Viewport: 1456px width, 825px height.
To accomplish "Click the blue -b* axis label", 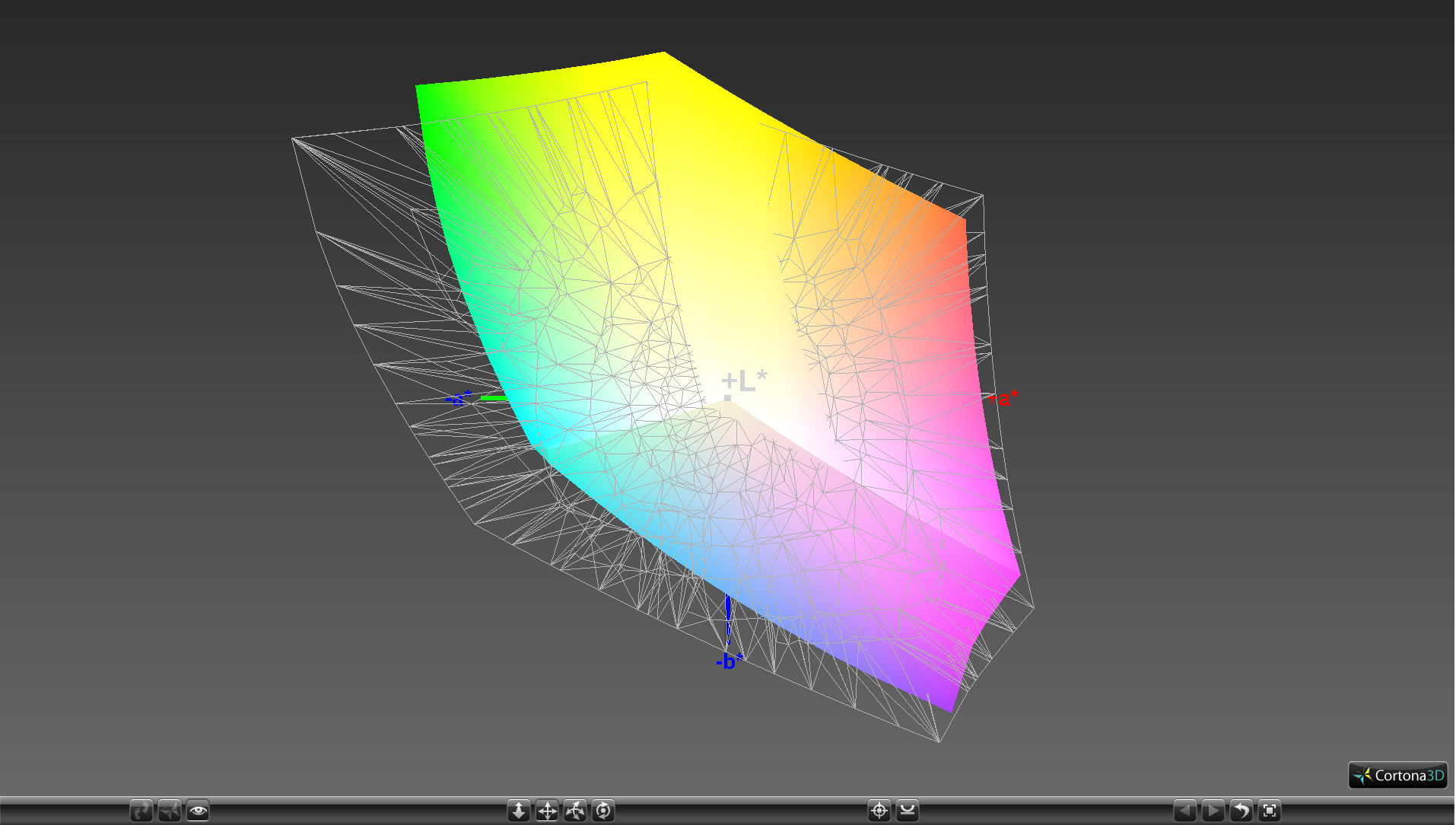I will click(730, 661).
